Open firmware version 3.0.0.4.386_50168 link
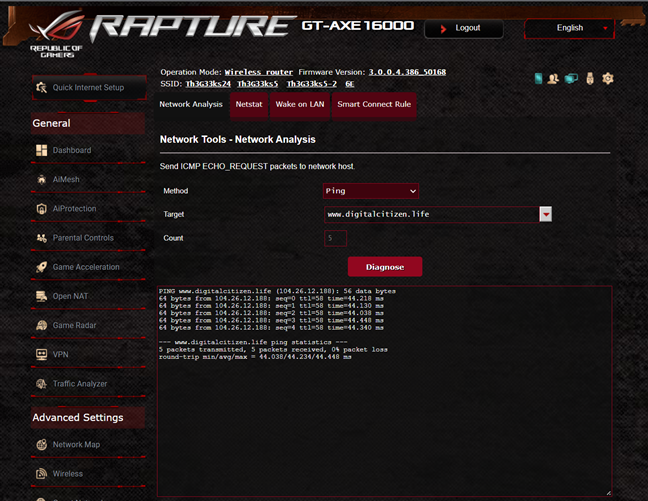 [407, 72]
